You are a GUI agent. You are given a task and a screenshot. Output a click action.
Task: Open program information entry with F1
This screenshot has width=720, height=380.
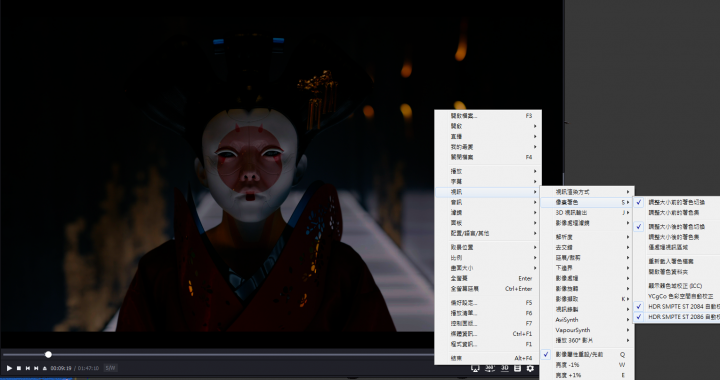coord(488,344)
